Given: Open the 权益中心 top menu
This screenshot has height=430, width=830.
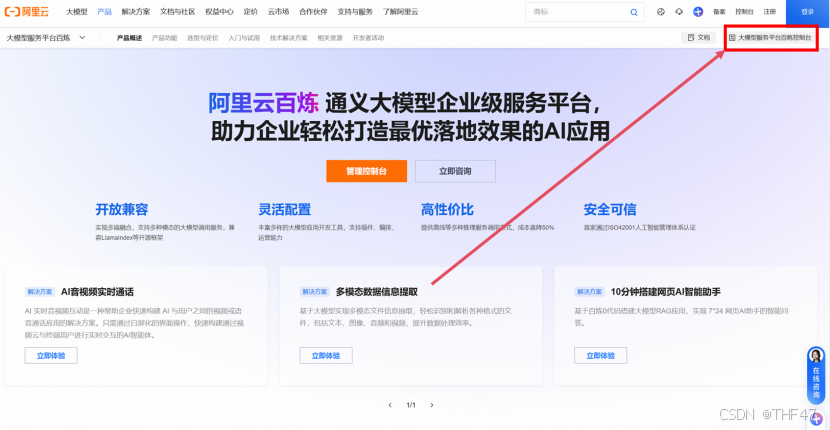Looking at the screenshot, I should (x=220, y=12).
